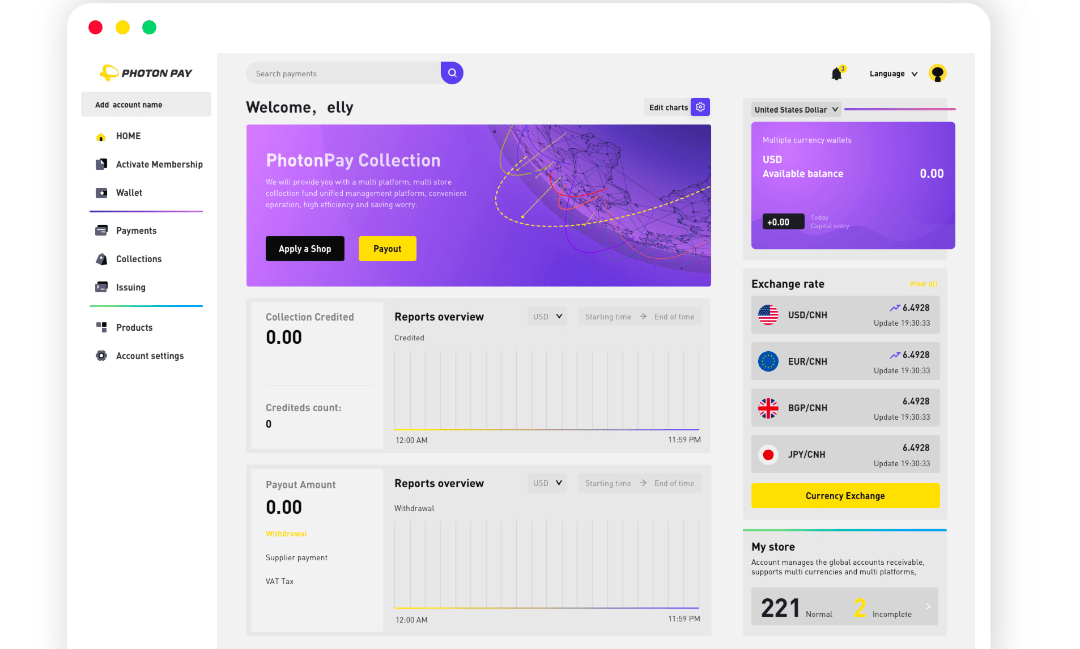Open the user profile avatar
The width and height of the screenshot is (1080, 649).
[x=937, y=73]
